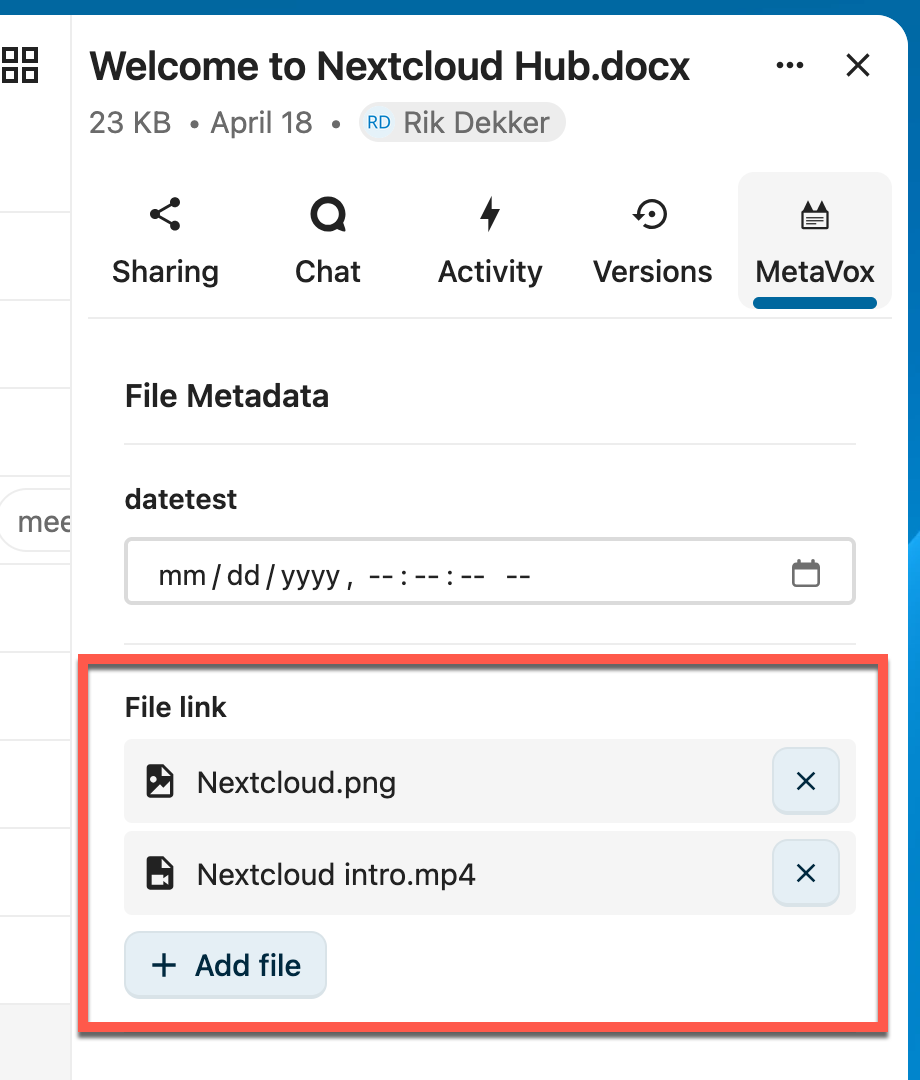Open the Versions tab

point(652,240)
